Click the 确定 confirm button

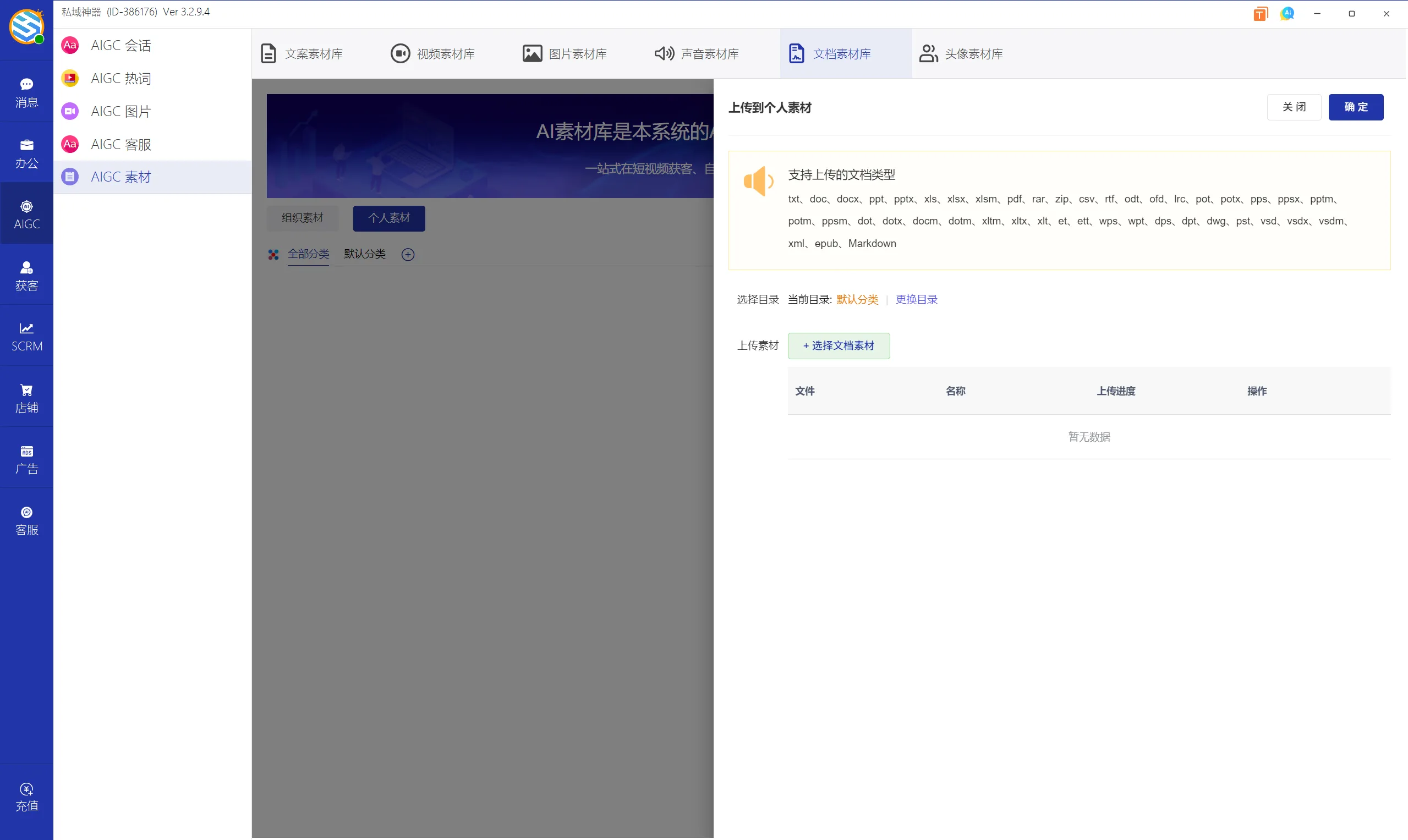coord(1356,107)
